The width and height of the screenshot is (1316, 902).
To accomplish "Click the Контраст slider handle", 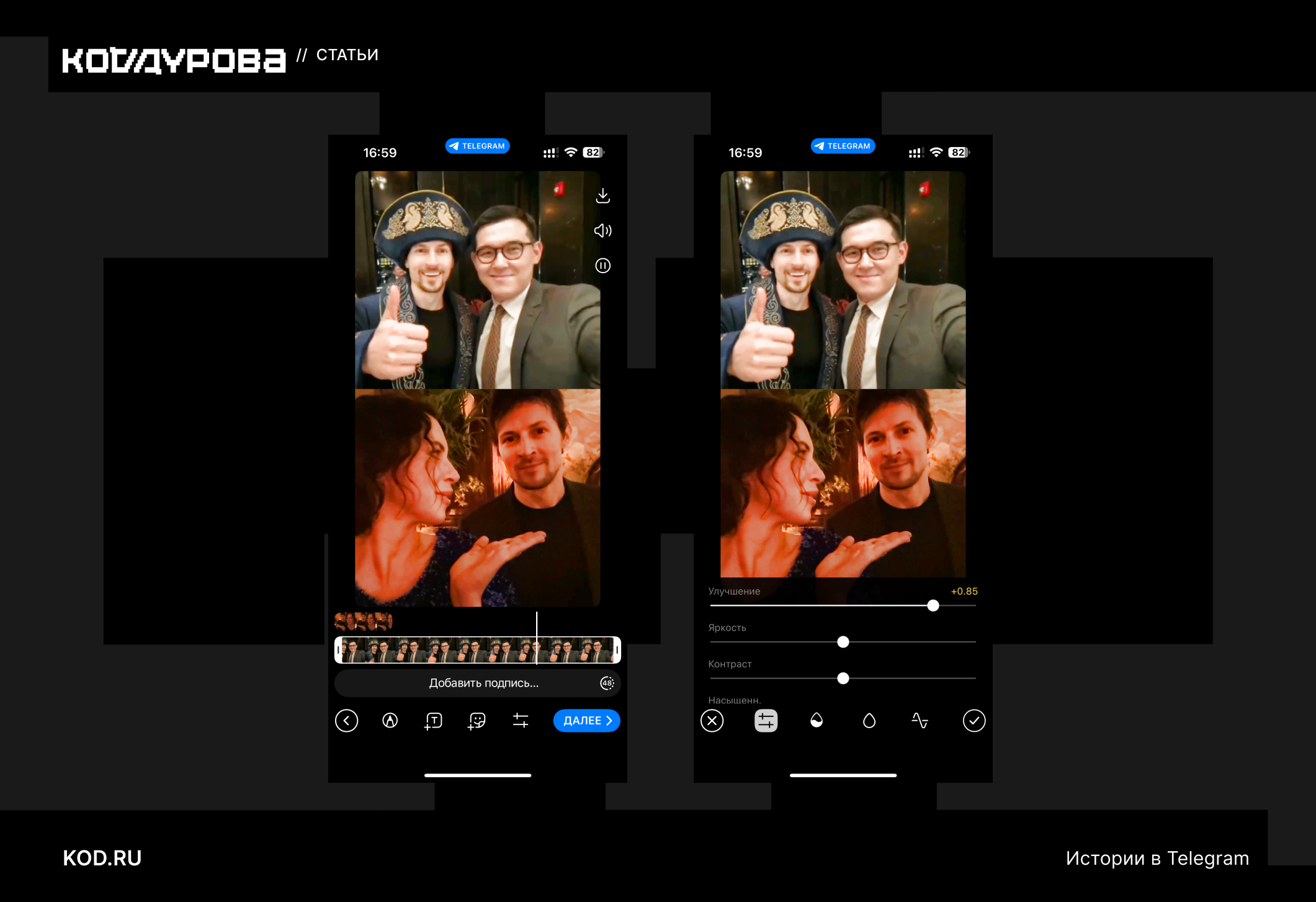I will tap(843, 679).
